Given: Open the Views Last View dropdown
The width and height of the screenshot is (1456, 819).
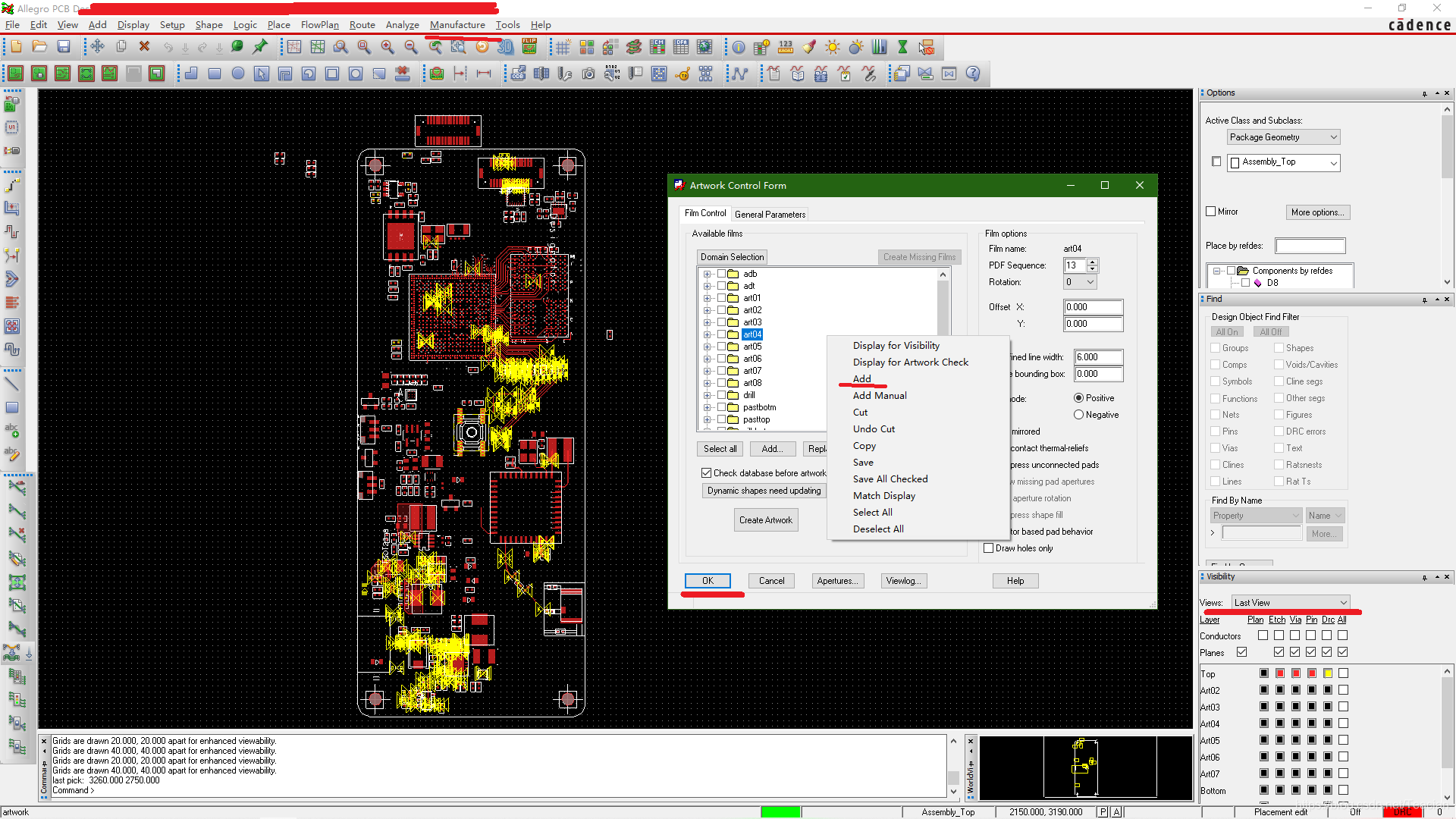Looking at the screenshot, I should coord(1291,603).
